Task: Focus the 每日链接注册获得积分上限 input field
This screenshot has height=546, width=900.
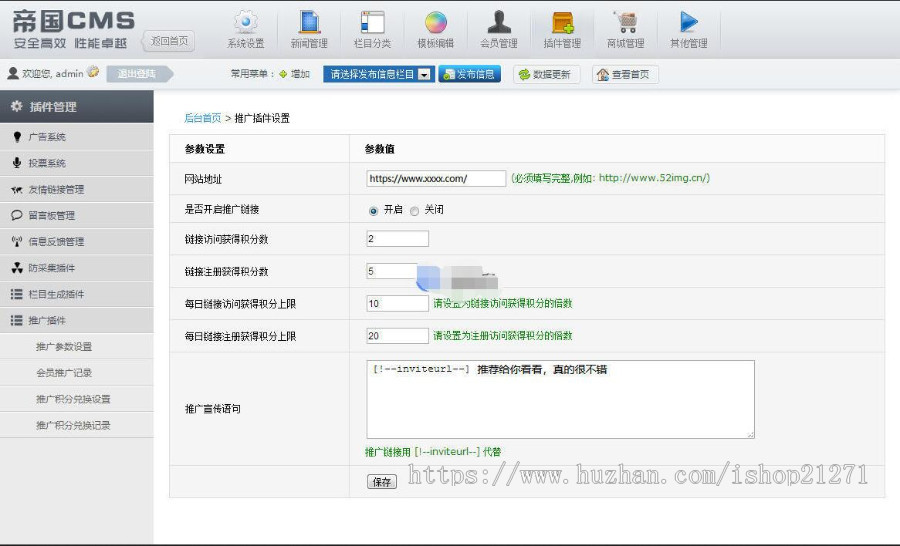Action: [x=397, y=336]
